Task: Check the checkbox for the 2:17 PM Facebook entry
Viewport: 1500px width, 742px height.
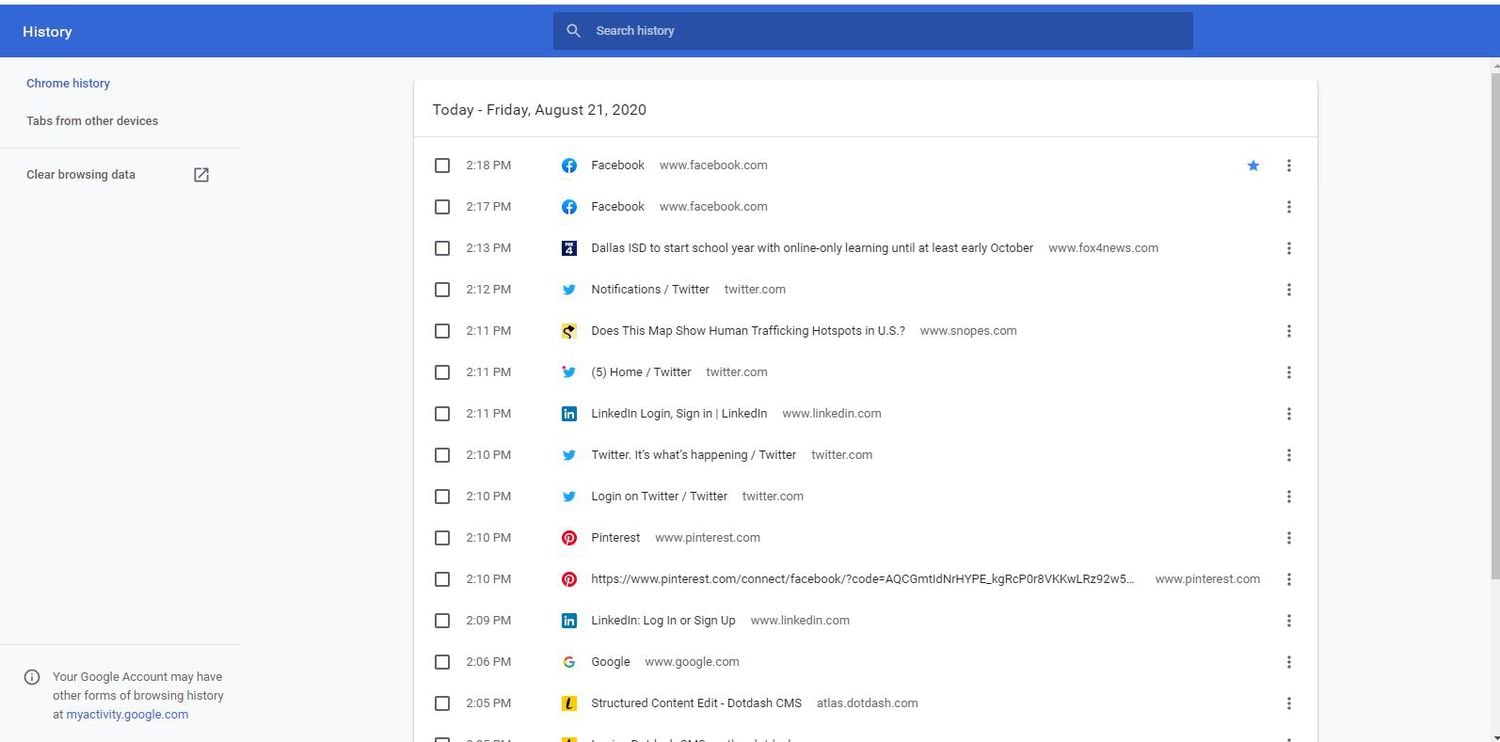Action: 442,206
